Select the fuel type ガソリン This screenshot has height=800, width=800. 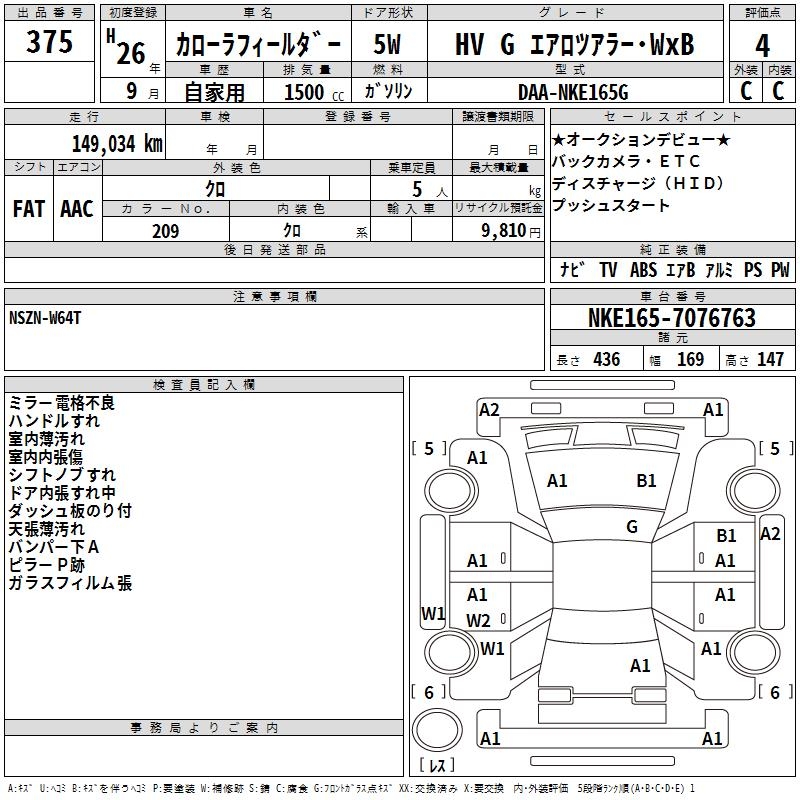click(388, 91)
